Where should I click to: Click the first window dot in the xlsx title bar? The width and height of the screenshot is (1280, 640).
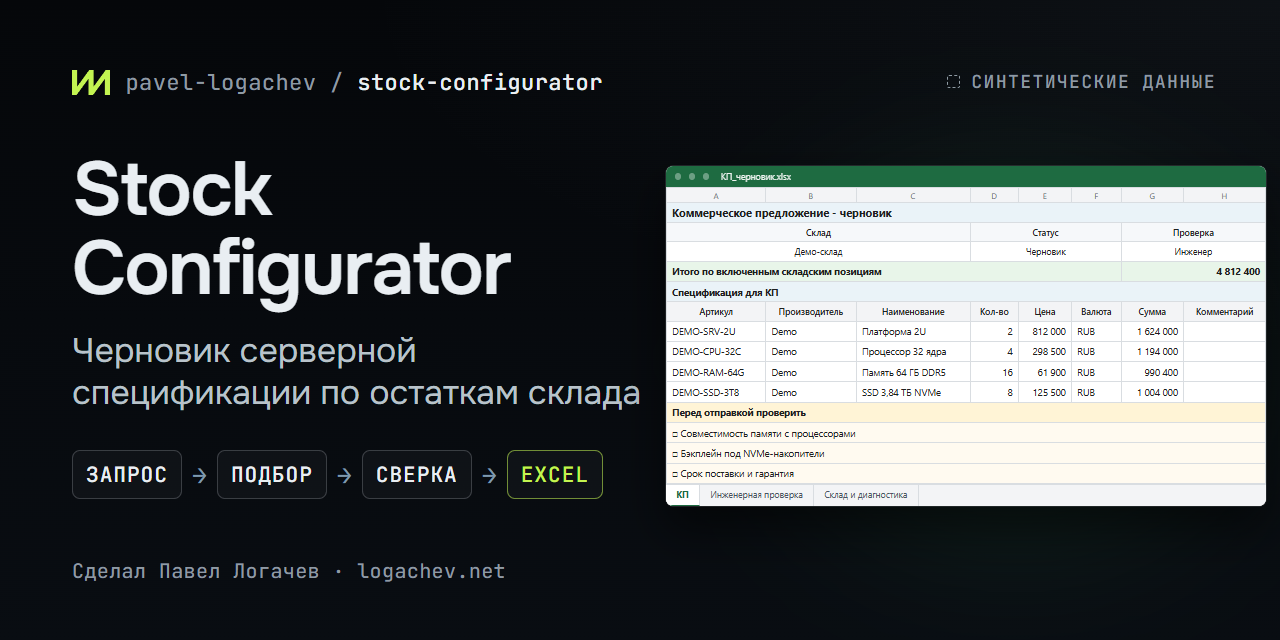678,176
